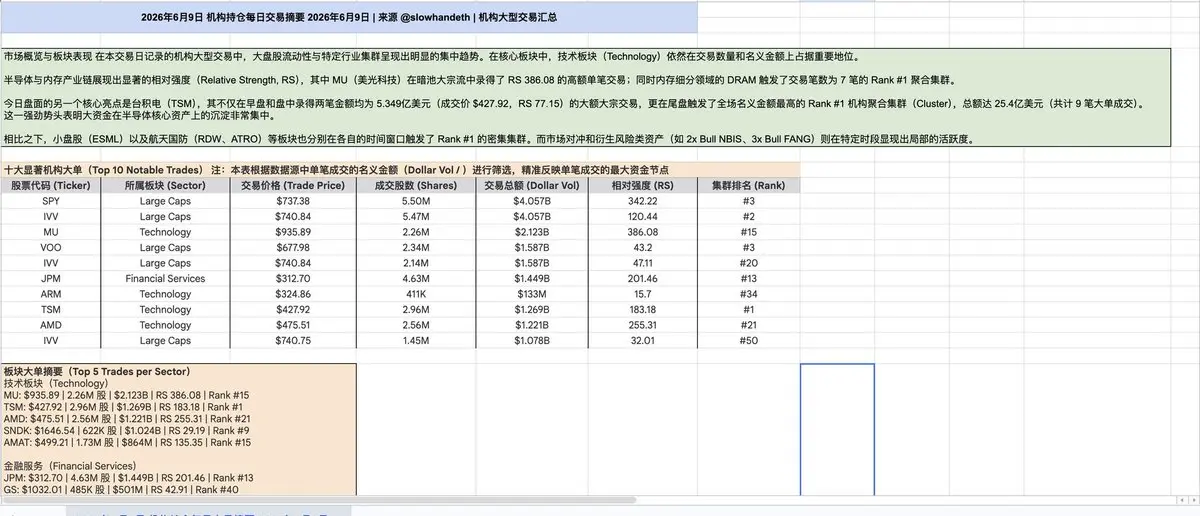This screenshot has width=1200, height=516.
Task: Click the JPM ticker cell in the table
Action: click(x=51, y=278)
